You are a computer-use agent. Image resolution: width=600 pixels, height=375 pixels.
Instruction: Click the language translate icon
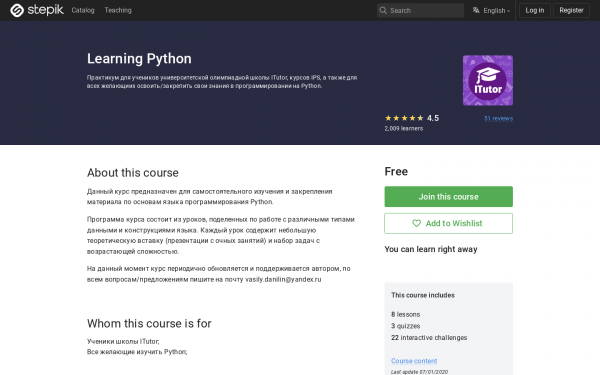pos(476,10)
